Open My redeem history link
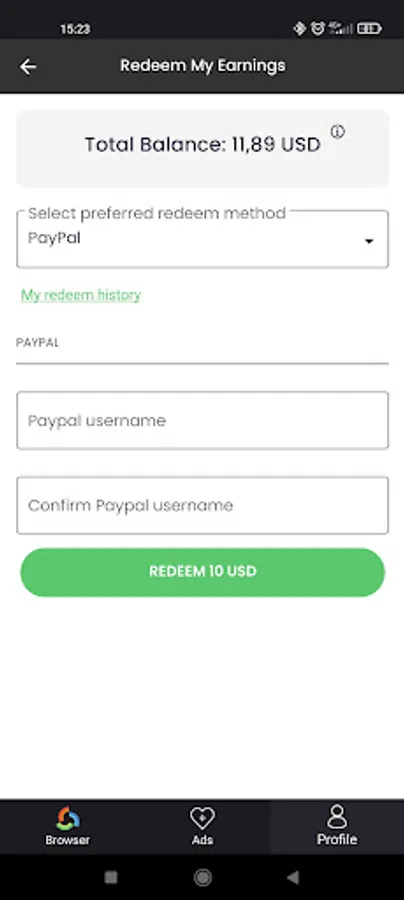404x900 pixels. pos(81,295)
